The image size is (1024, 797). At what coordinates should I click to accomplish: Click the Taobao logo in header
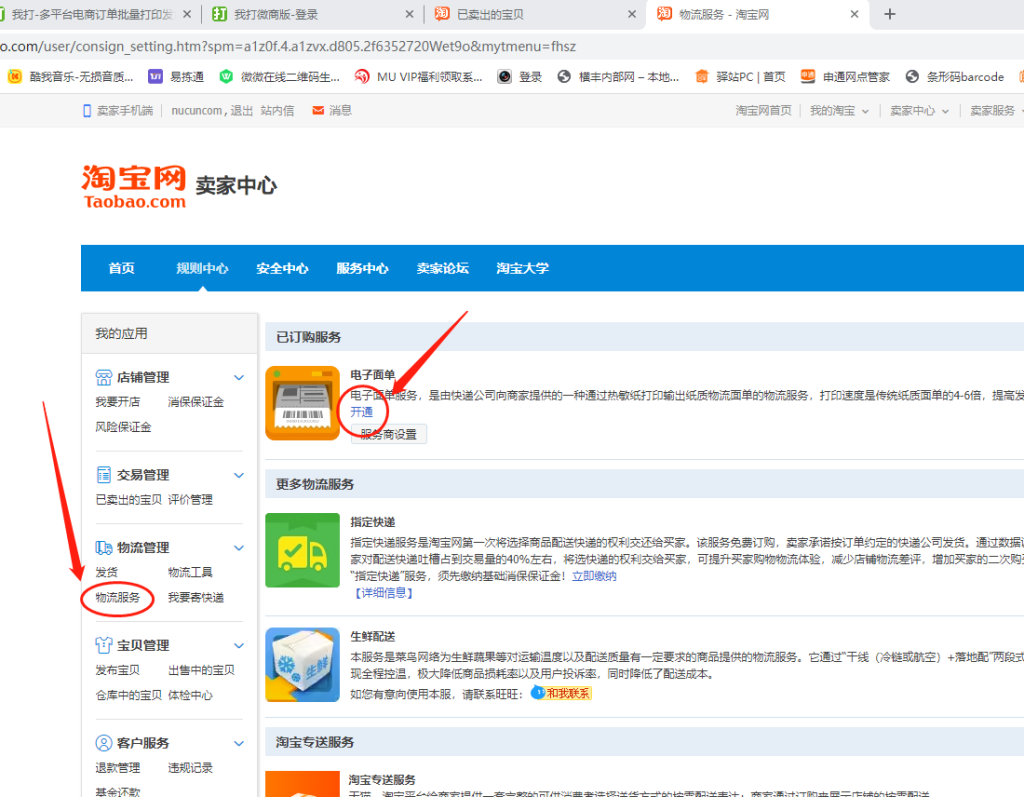(134, 186)
